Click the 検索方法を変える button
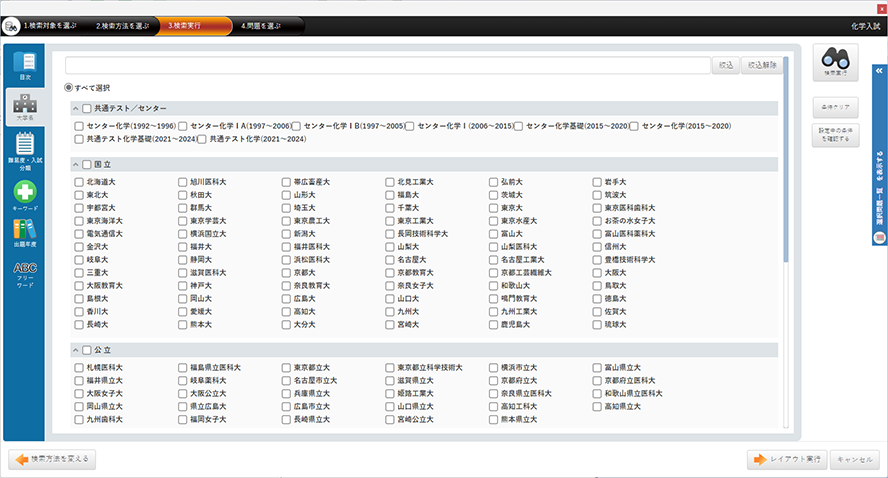 [x=52, y=459]
